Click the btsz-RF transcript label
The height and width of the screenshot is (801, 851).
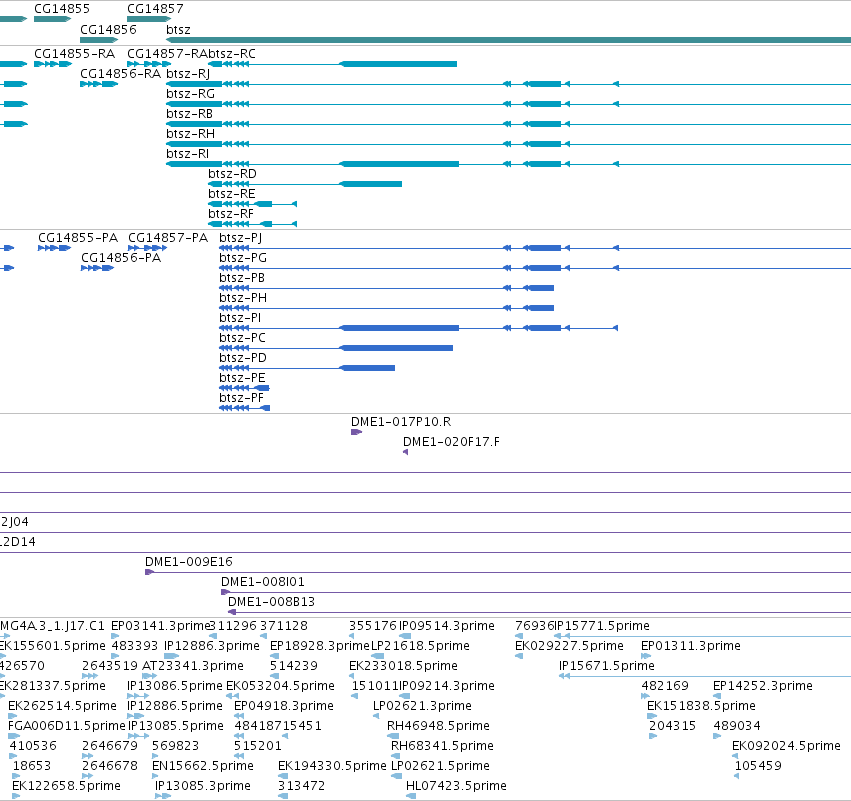pos(231,214)
